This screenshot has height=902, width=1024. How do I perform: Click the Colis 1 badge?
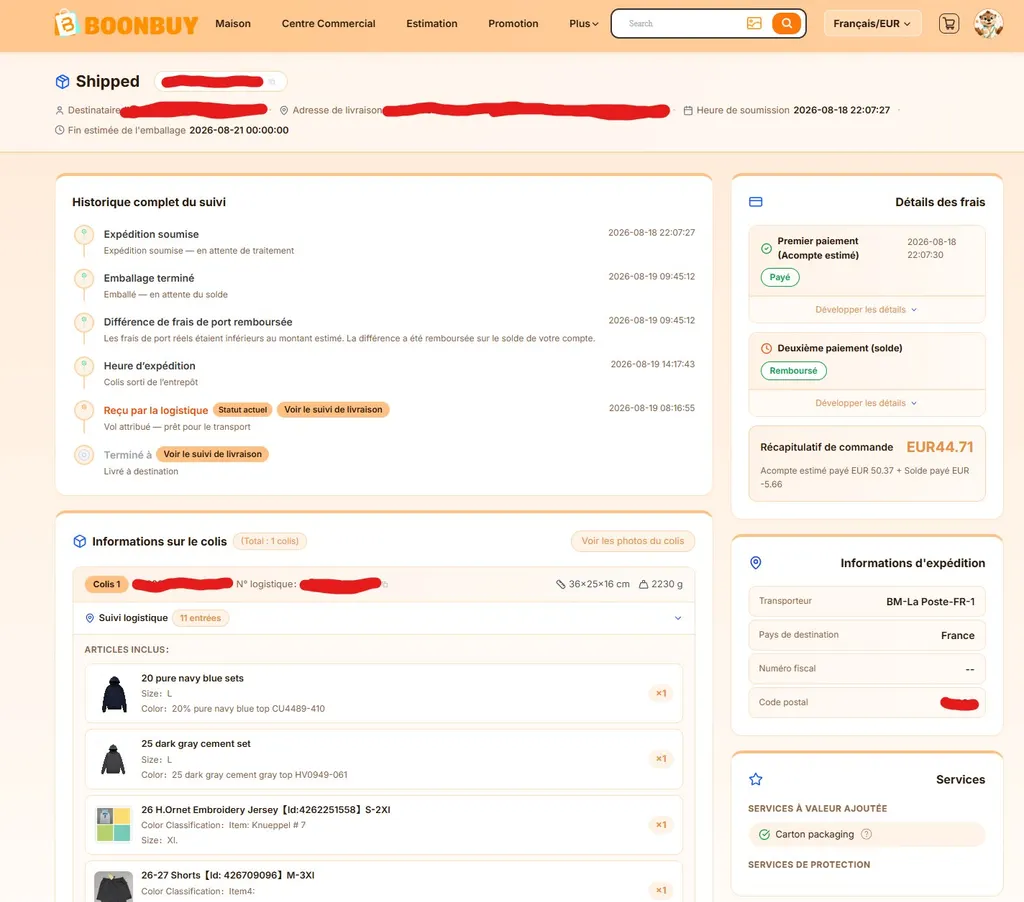pyautogui.click(x=106, y=584)
